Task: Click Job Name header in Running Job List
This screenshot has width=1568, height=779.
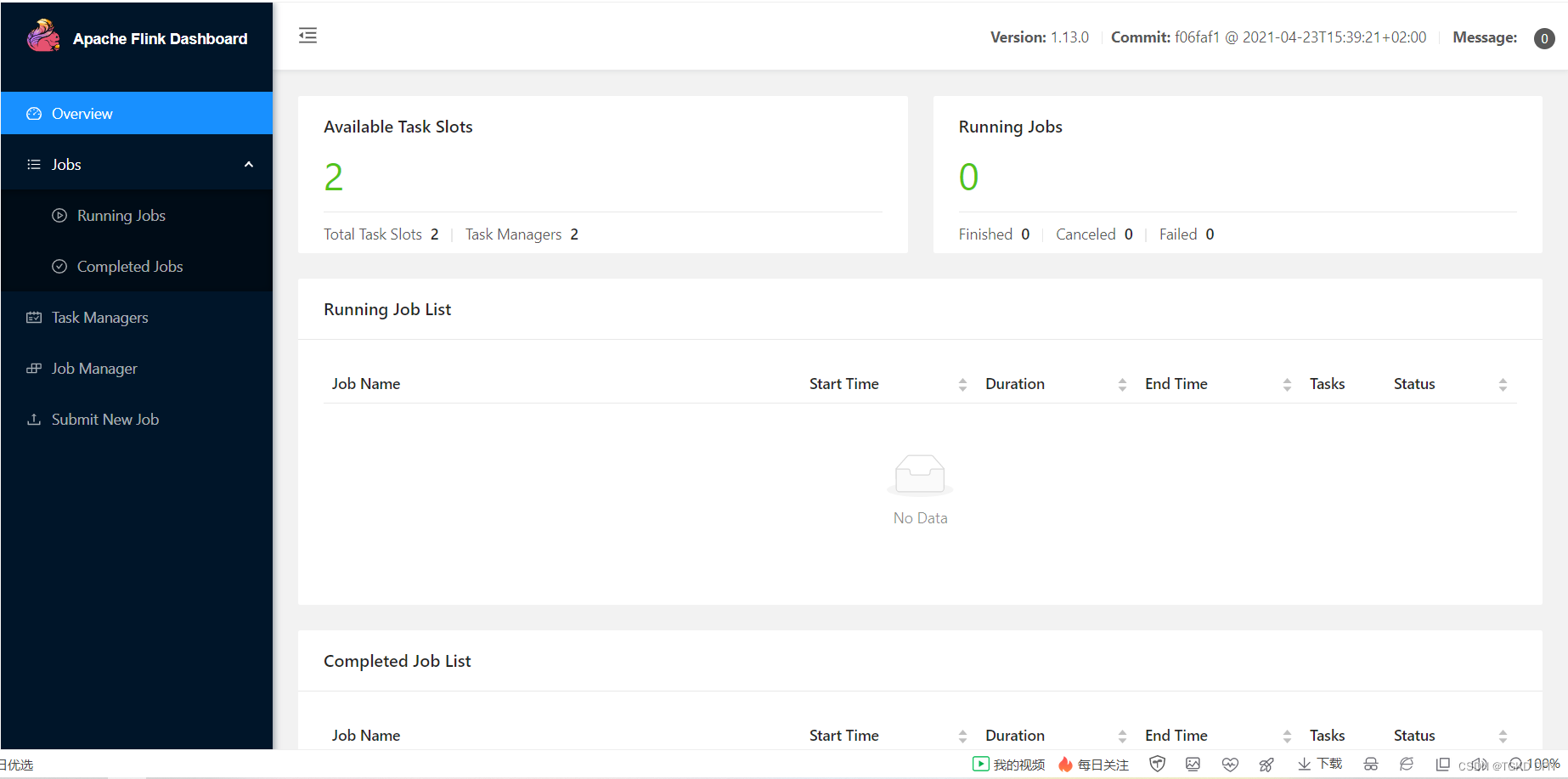Action: 366,384
